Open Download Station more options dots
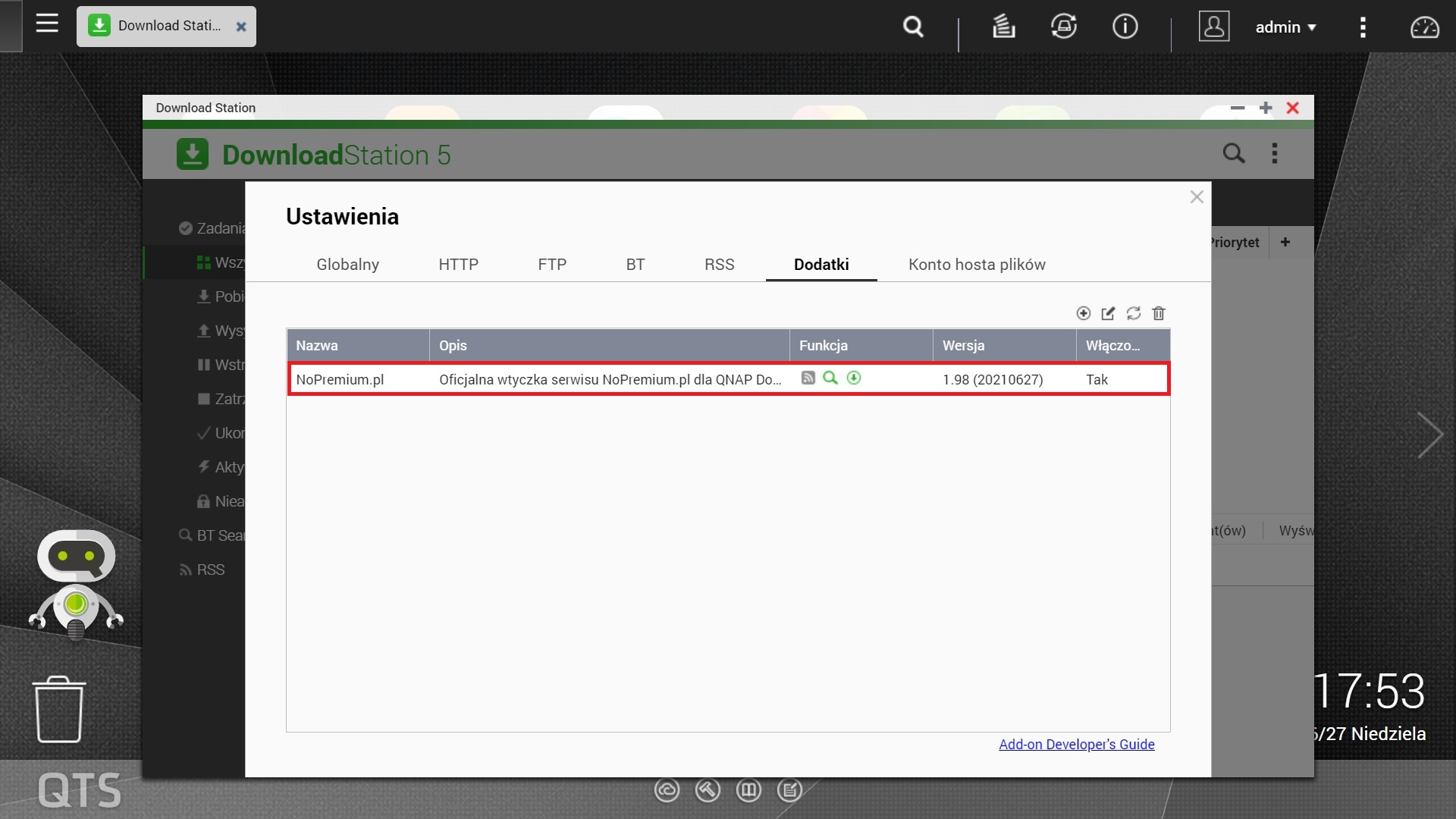This screenshot has height=819, width=1456. click(1275, 153)
